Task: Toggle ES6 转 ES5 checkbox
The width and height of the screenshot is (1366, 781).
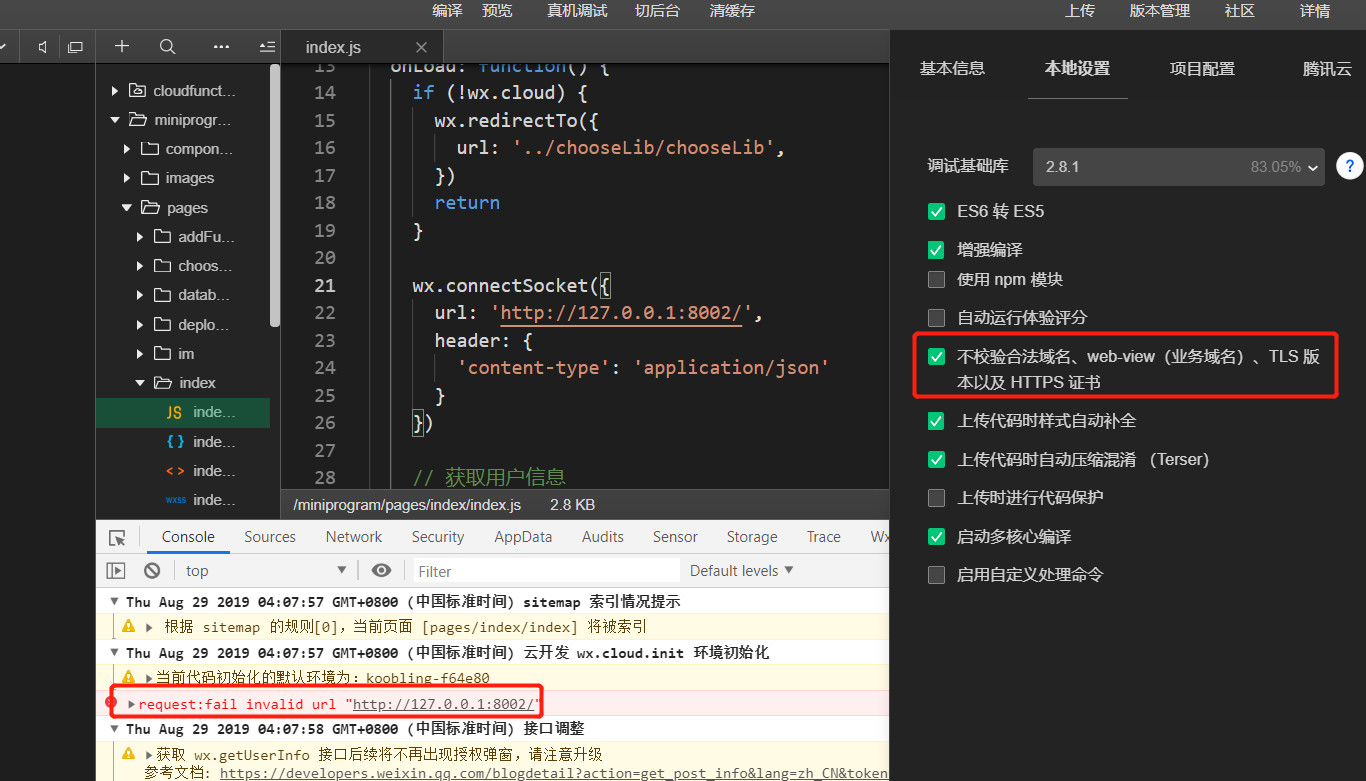Action: pyautogui.click(x=936, y=211)
